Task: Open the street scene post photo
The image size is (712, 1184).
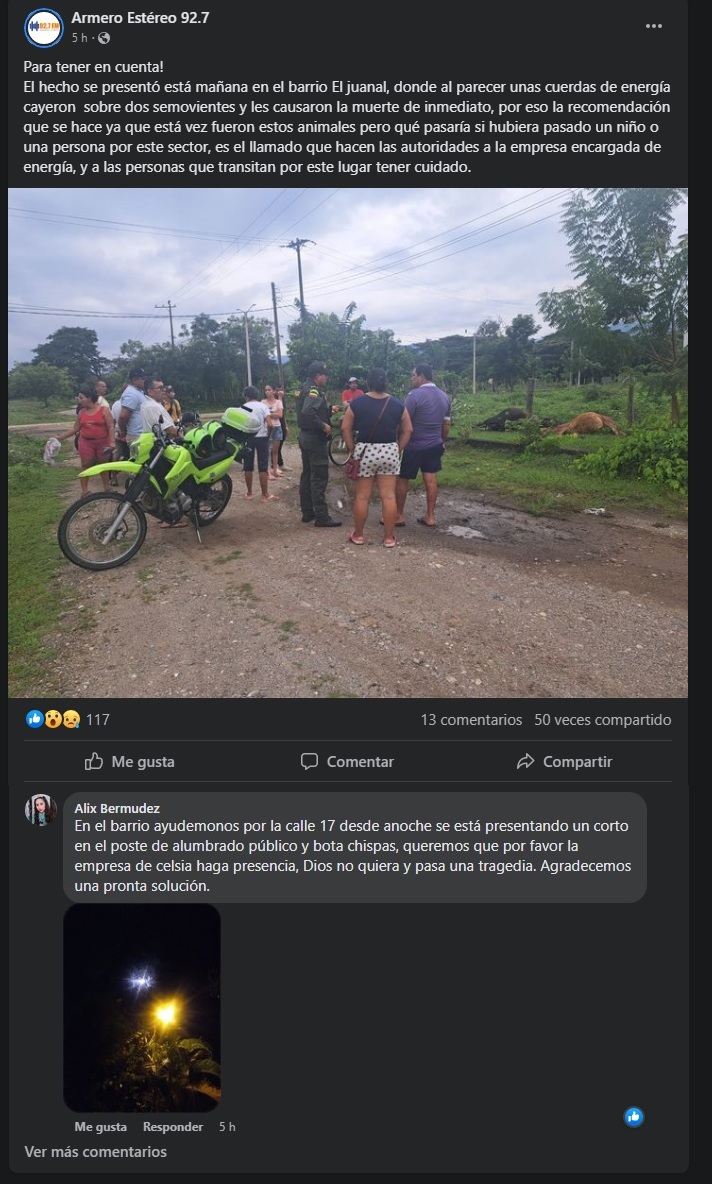Action: tap(348, 442)
